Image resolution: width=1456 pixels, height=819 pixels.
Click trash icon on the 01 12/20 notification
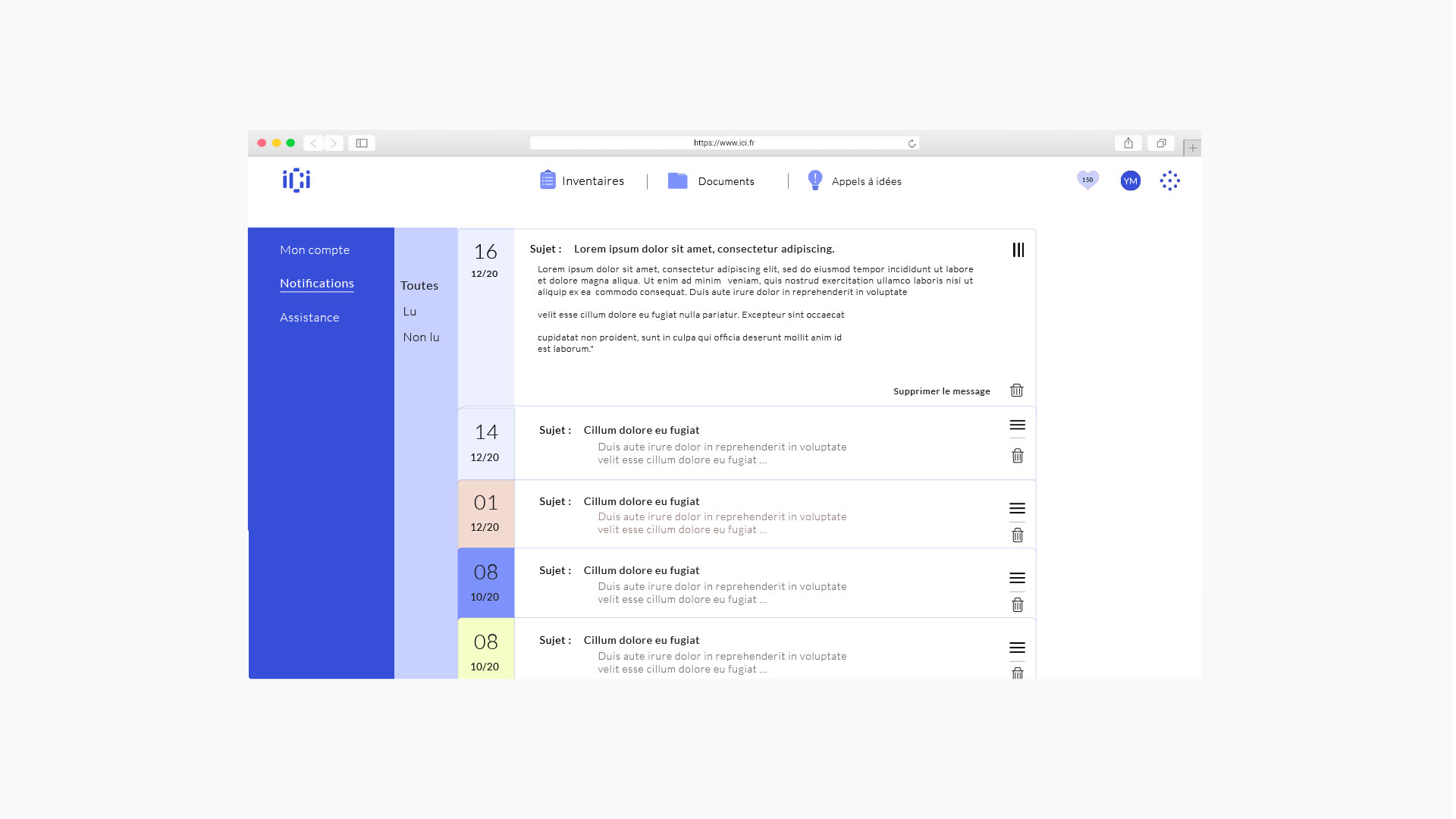[1018, 535]
